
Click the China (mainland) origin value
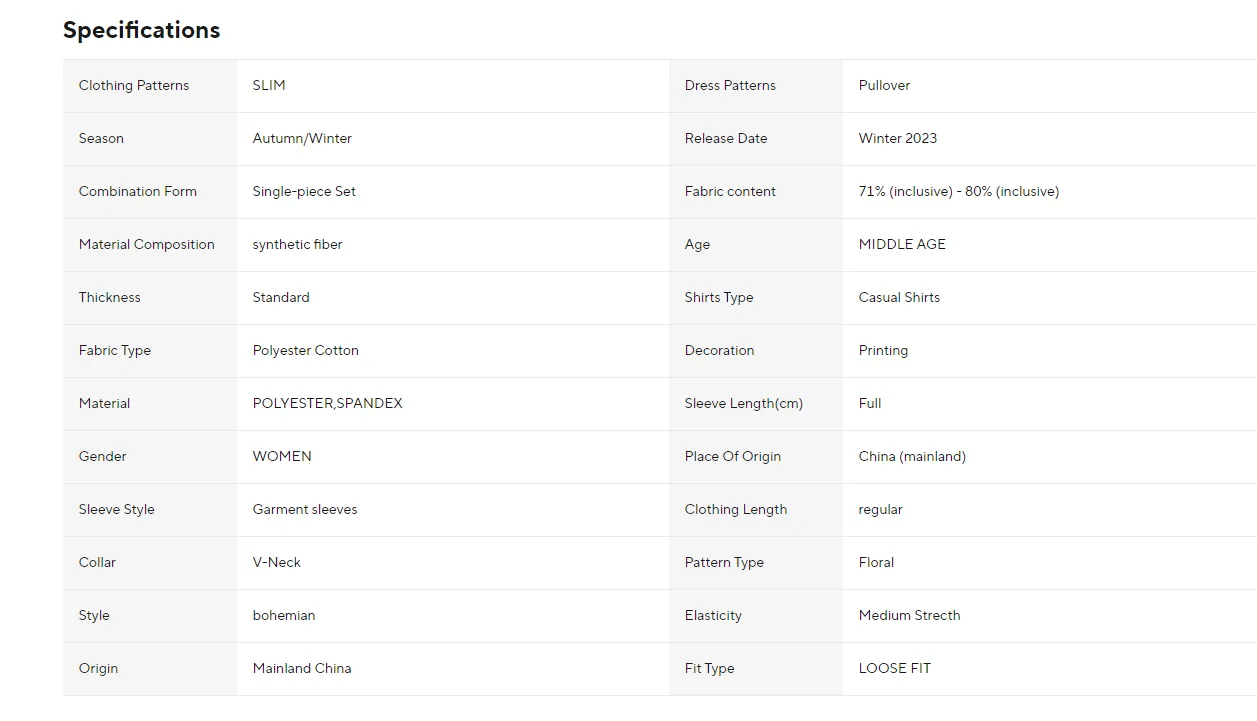[x=912, y=457]
